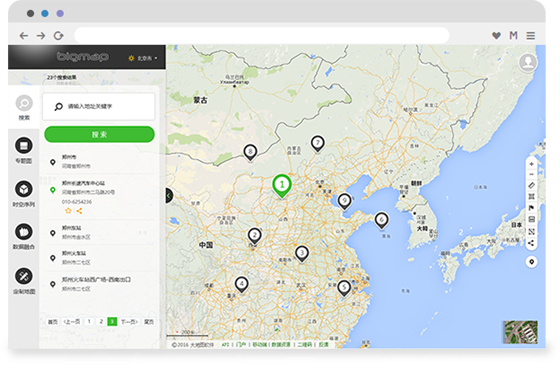Zoom out the map with minus button
The image size is (560, 365).
tap(531, 174)
